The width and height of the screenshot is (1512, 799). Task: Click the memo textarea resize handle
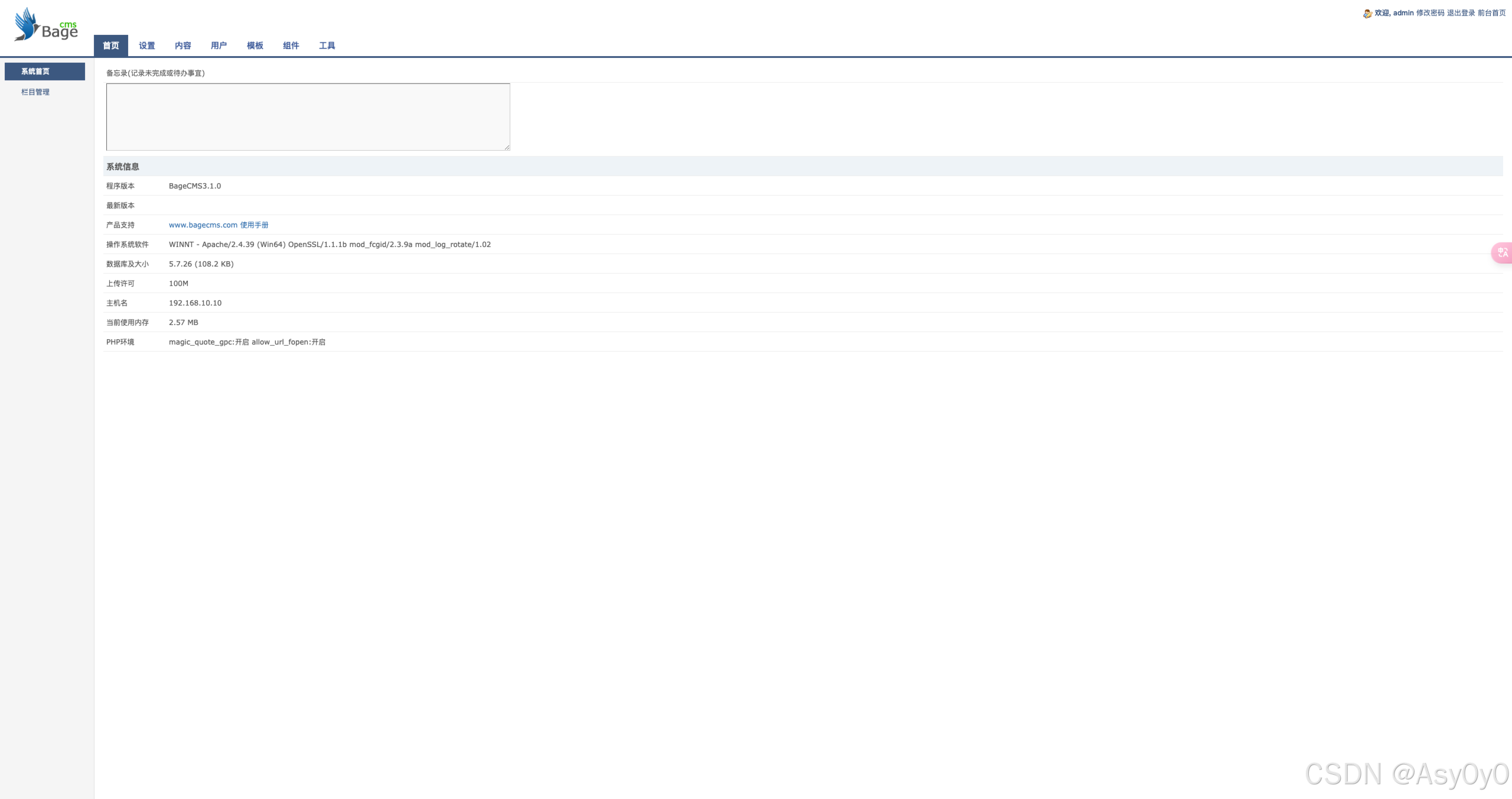click(507, 147)
